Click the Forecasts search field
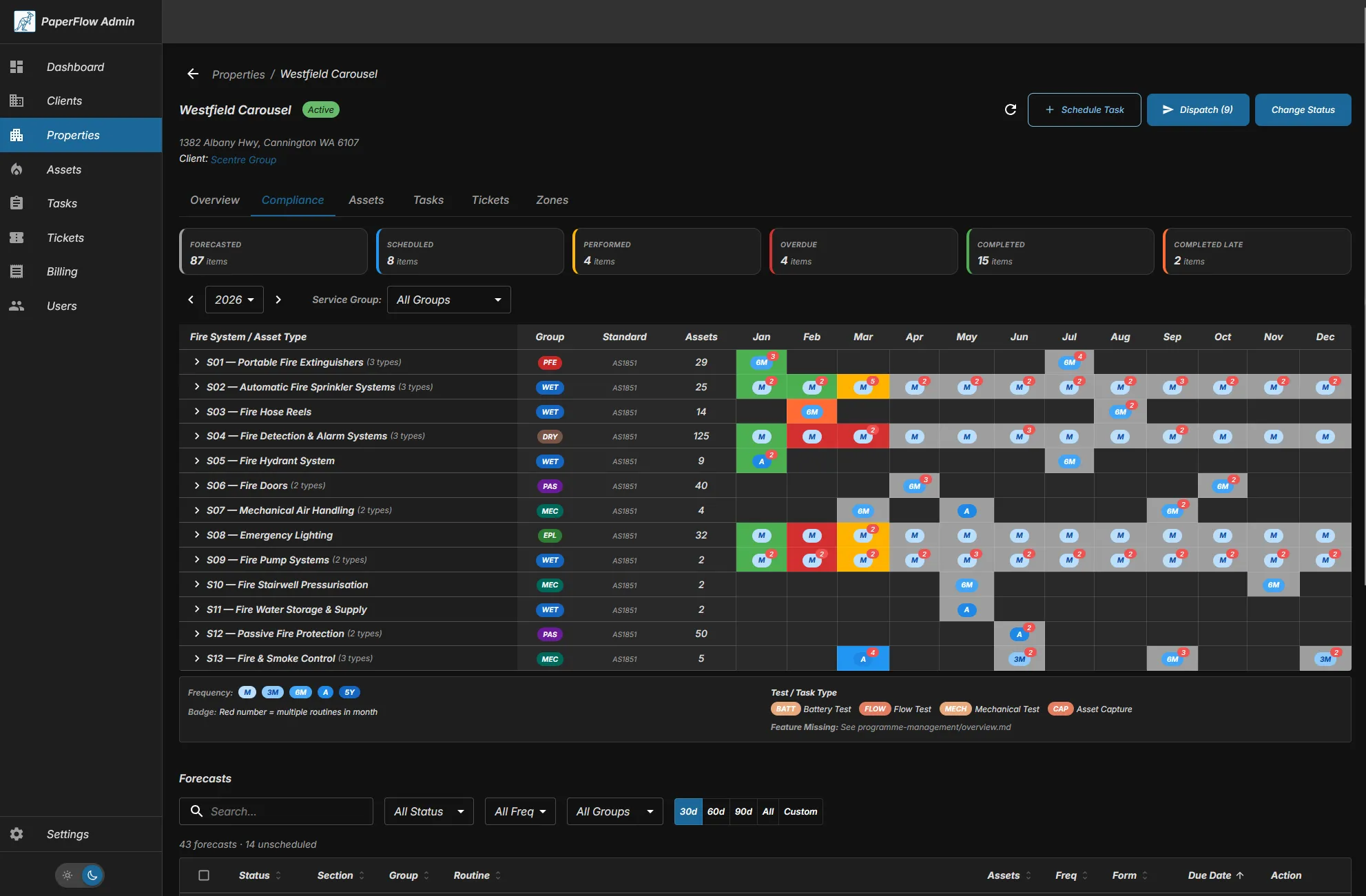This screenshot has height=896, width=1366. (x=276, y=811)
